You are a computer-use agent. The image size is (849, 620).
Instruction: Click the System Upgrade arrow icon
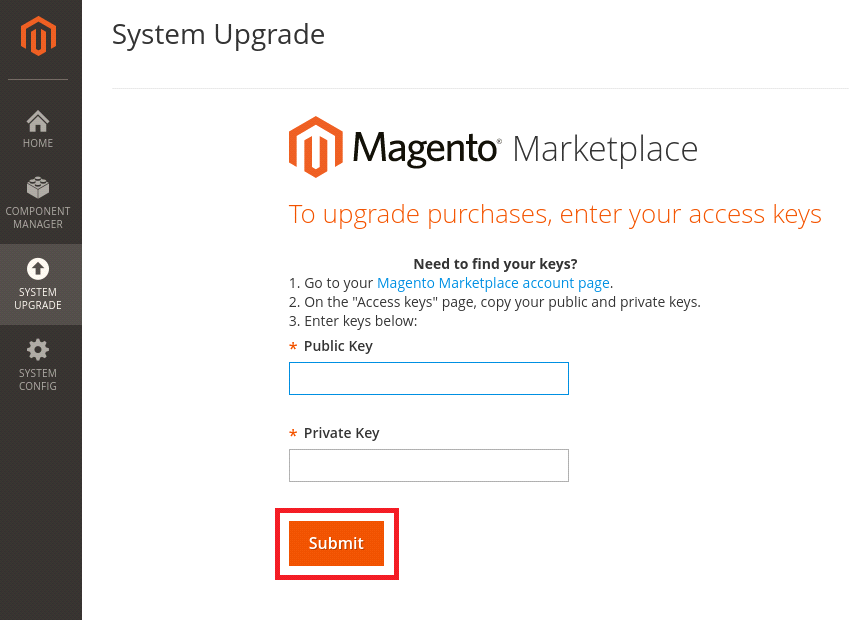(38, 269)
